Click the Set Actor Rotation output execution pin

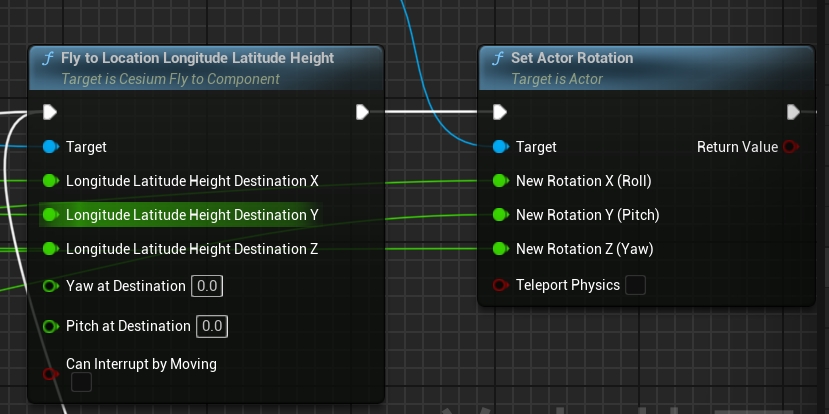tap(793, 112)
